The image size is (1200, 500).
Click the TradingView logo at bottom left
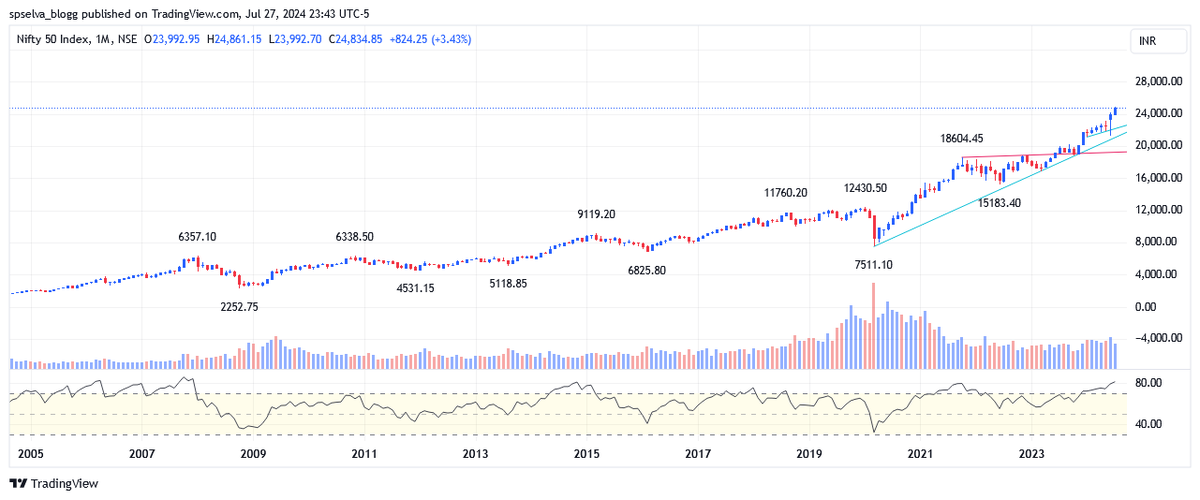point(53,484)
